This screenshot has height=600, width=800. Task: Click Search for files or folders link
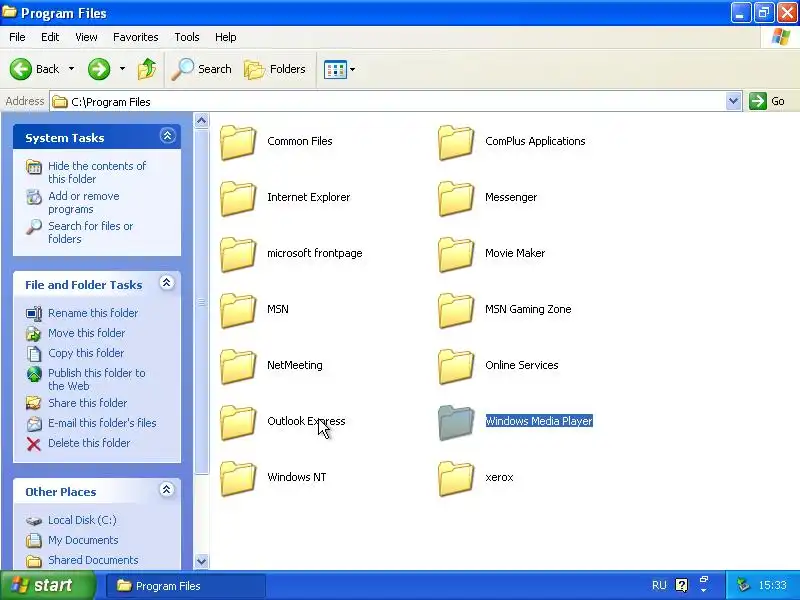(90, 232)
